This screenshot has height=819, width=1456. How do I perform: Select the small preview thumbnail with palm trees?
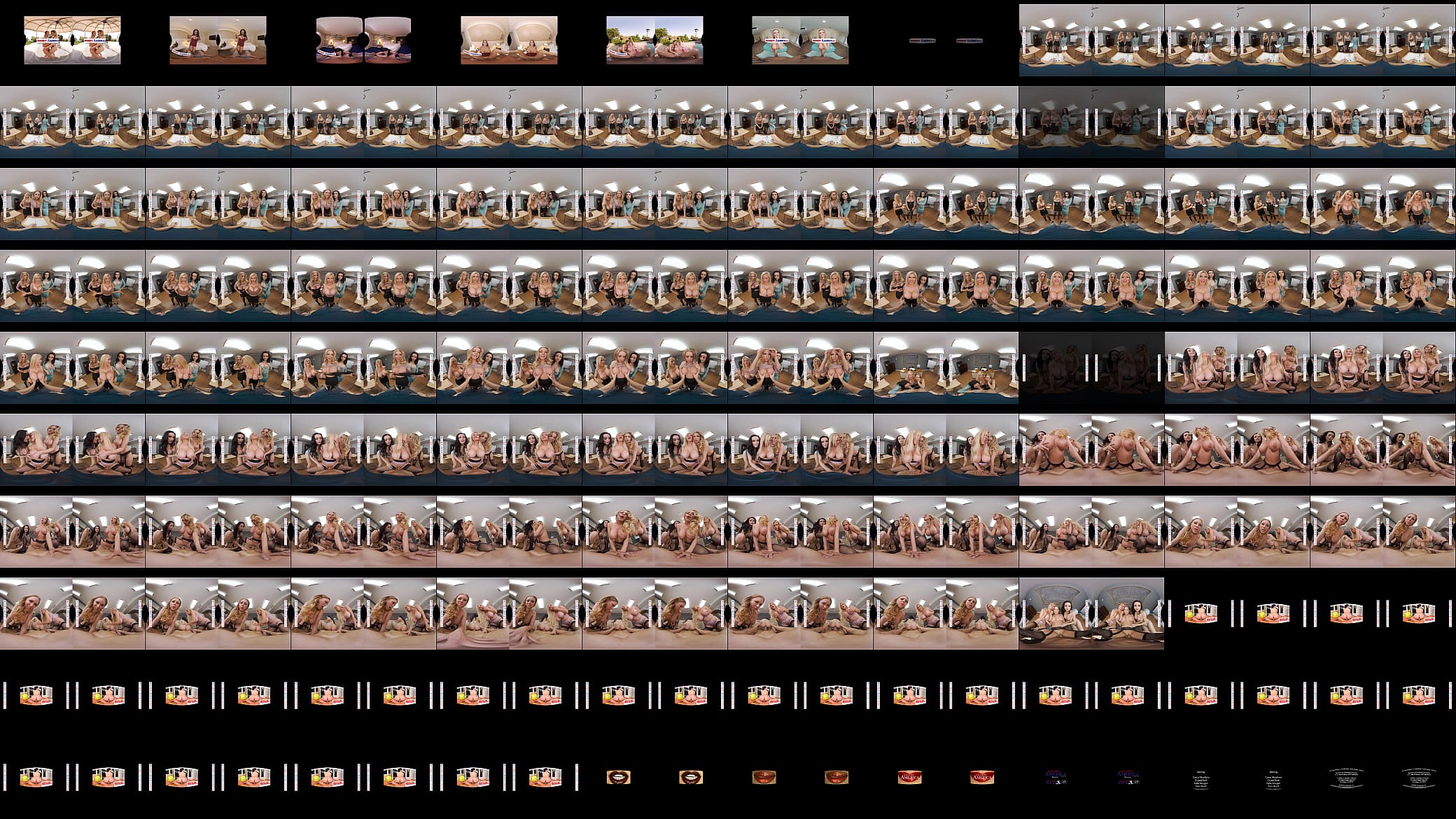point(654,41)
